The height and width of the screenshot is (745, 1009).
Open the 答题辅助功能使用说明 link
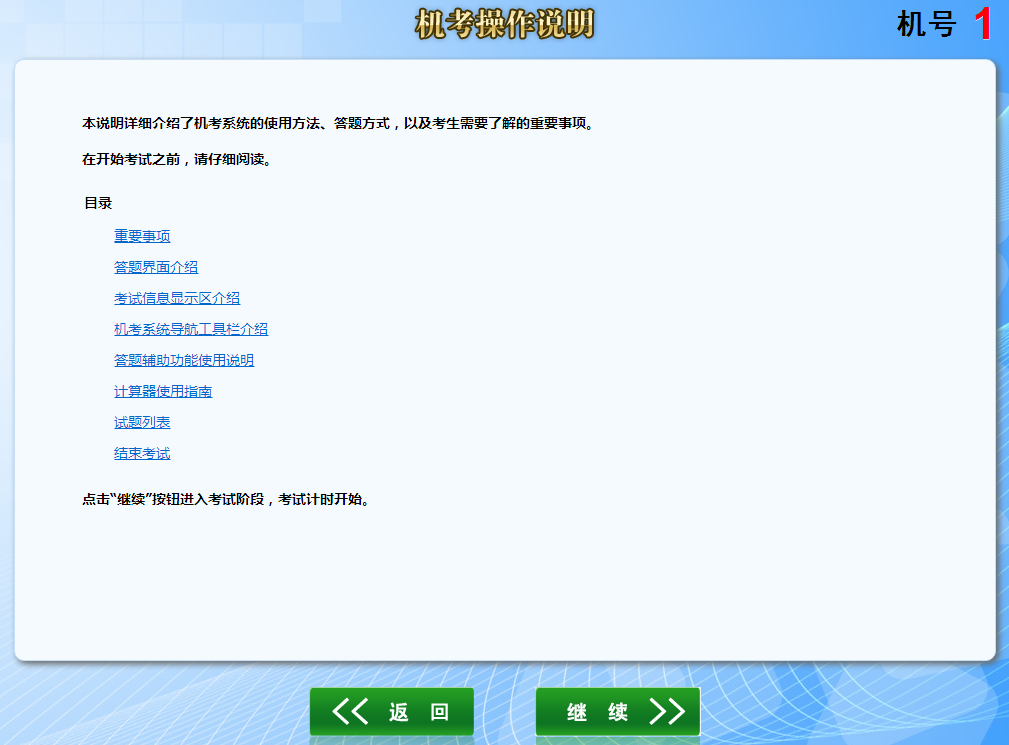click(x=184, y=360)
